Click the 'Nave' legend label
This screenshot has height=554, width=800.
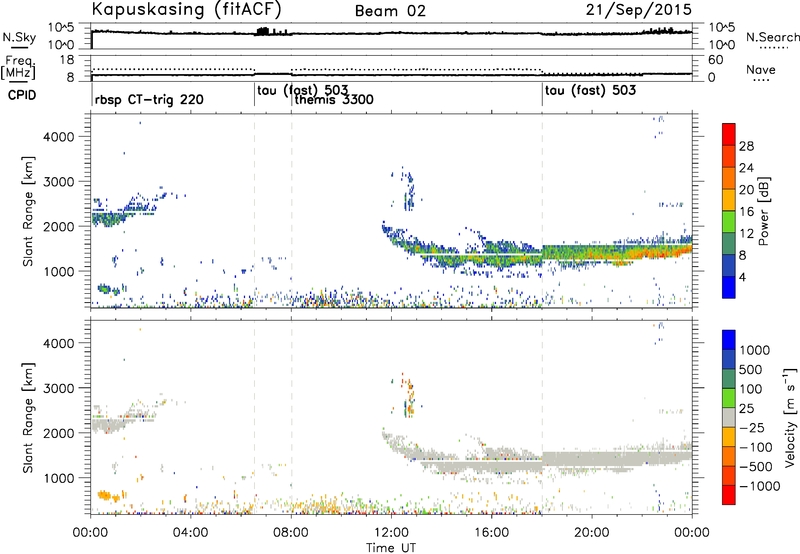click(761, 70)
